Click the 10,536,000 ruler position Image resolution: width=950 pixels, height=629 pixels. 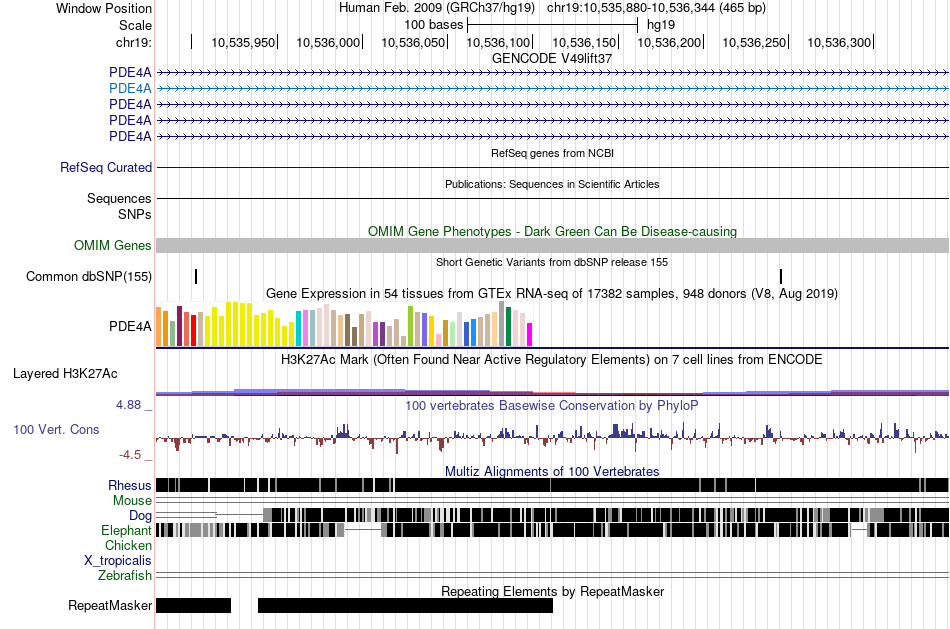click(x=328, y=42)
